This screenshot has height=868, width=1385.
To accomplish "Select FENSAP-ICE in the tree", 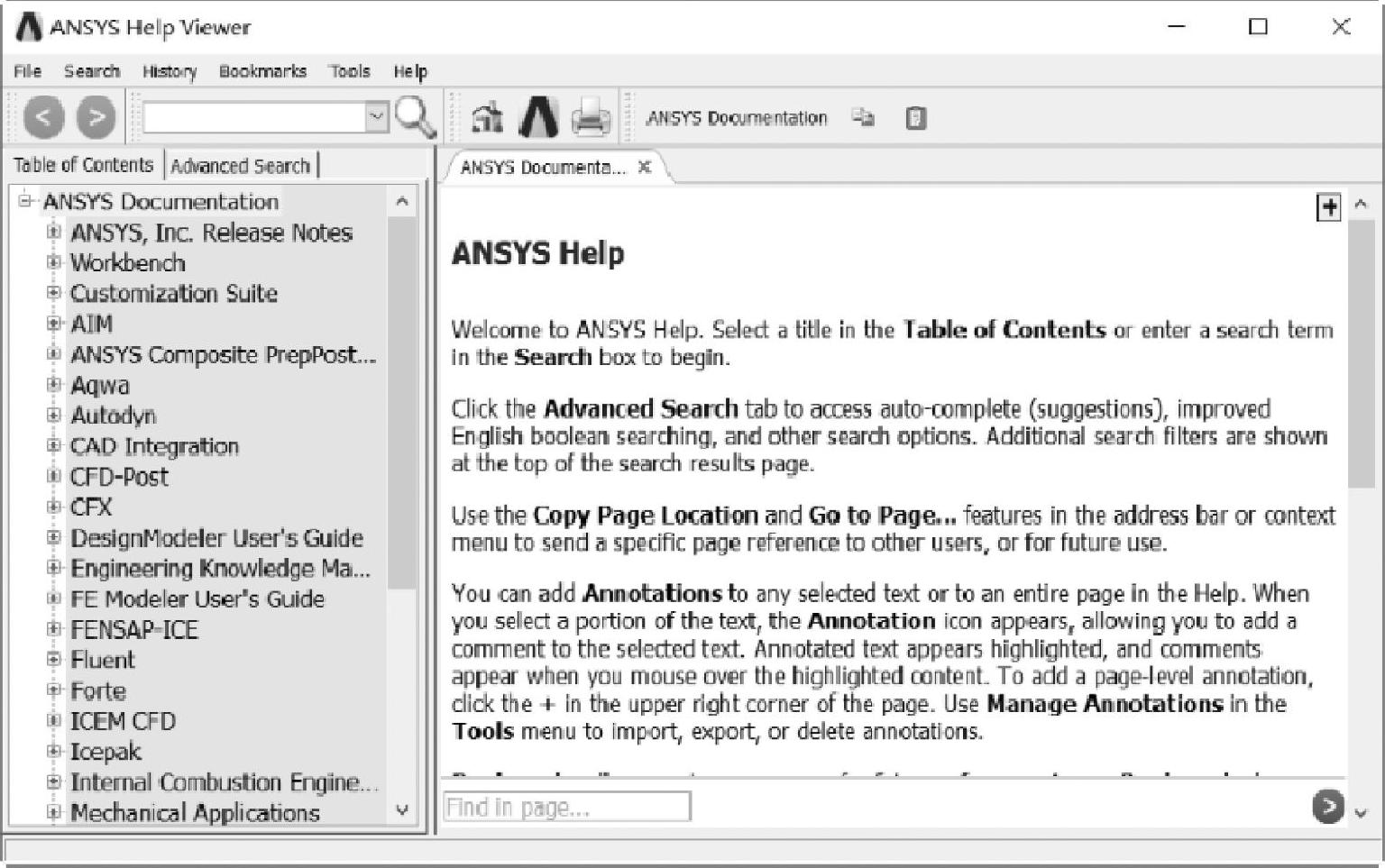I will (134, 630).
